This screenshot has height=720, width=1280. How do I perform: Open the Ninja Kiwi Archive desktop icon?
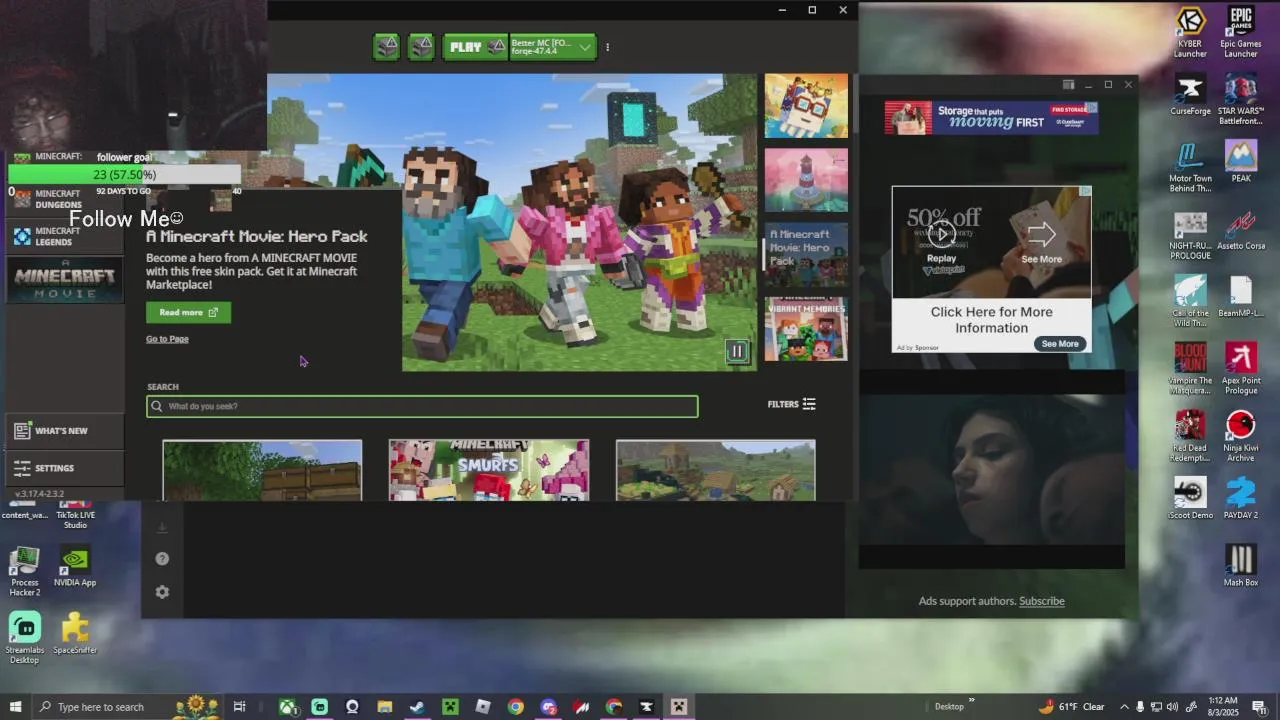[x=1241, y=436]
